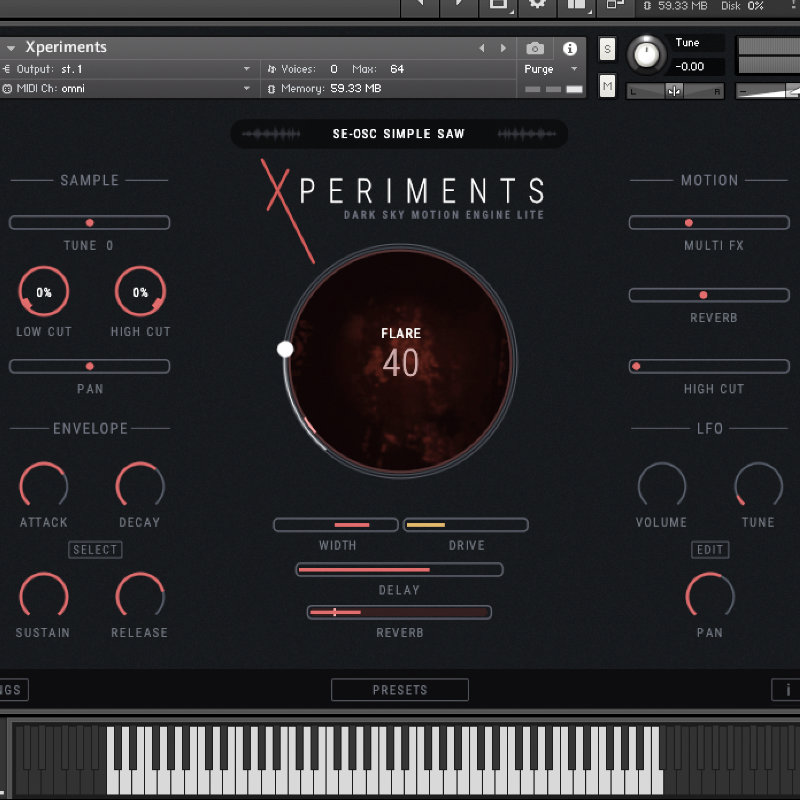Go to the next instrument arrow

tap(503, 48)
